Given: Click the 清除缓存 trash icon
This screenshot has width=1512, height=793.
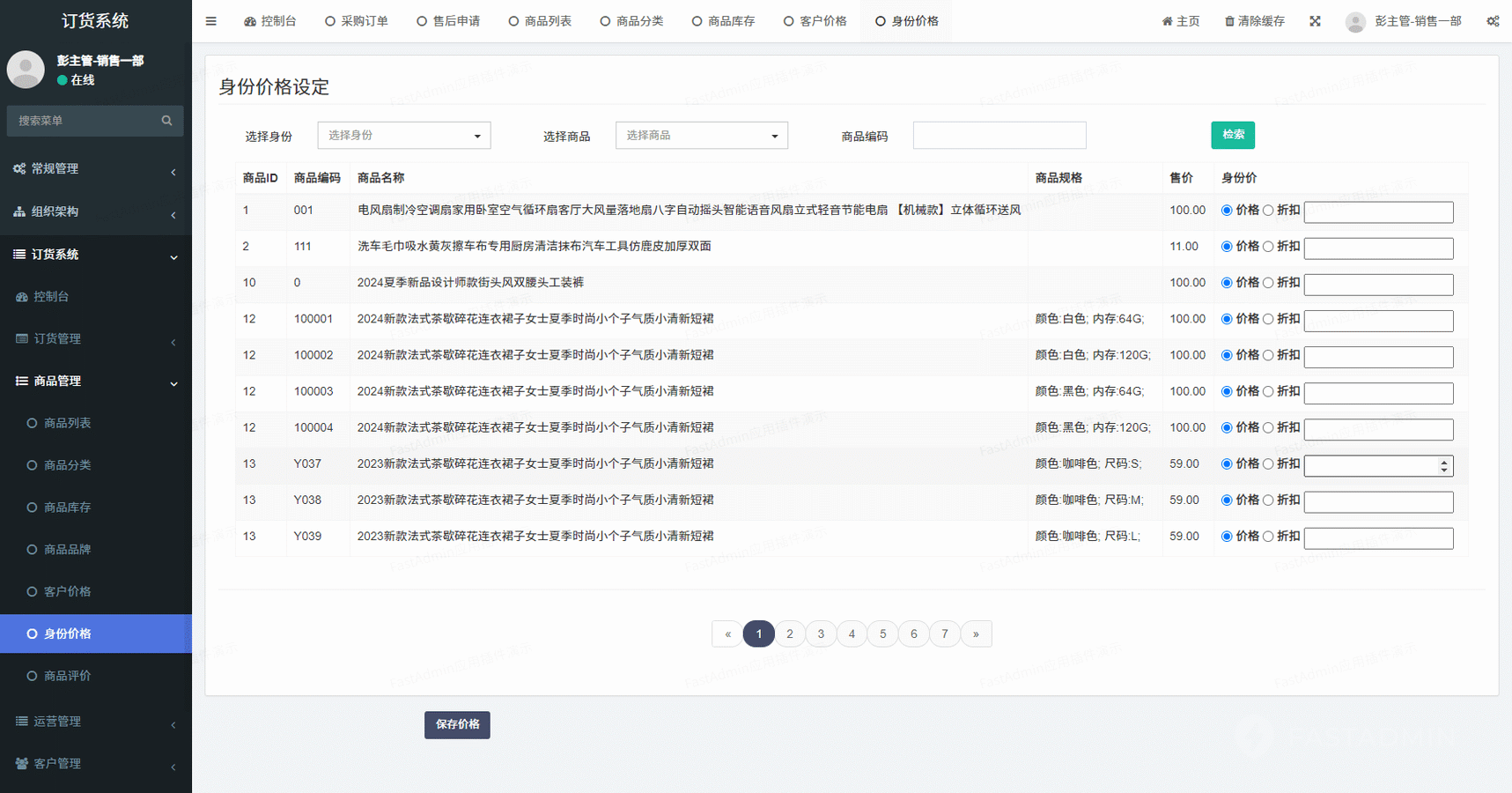Looking at the screenshot, I should pyautogui.click(x=1229, y=21).
